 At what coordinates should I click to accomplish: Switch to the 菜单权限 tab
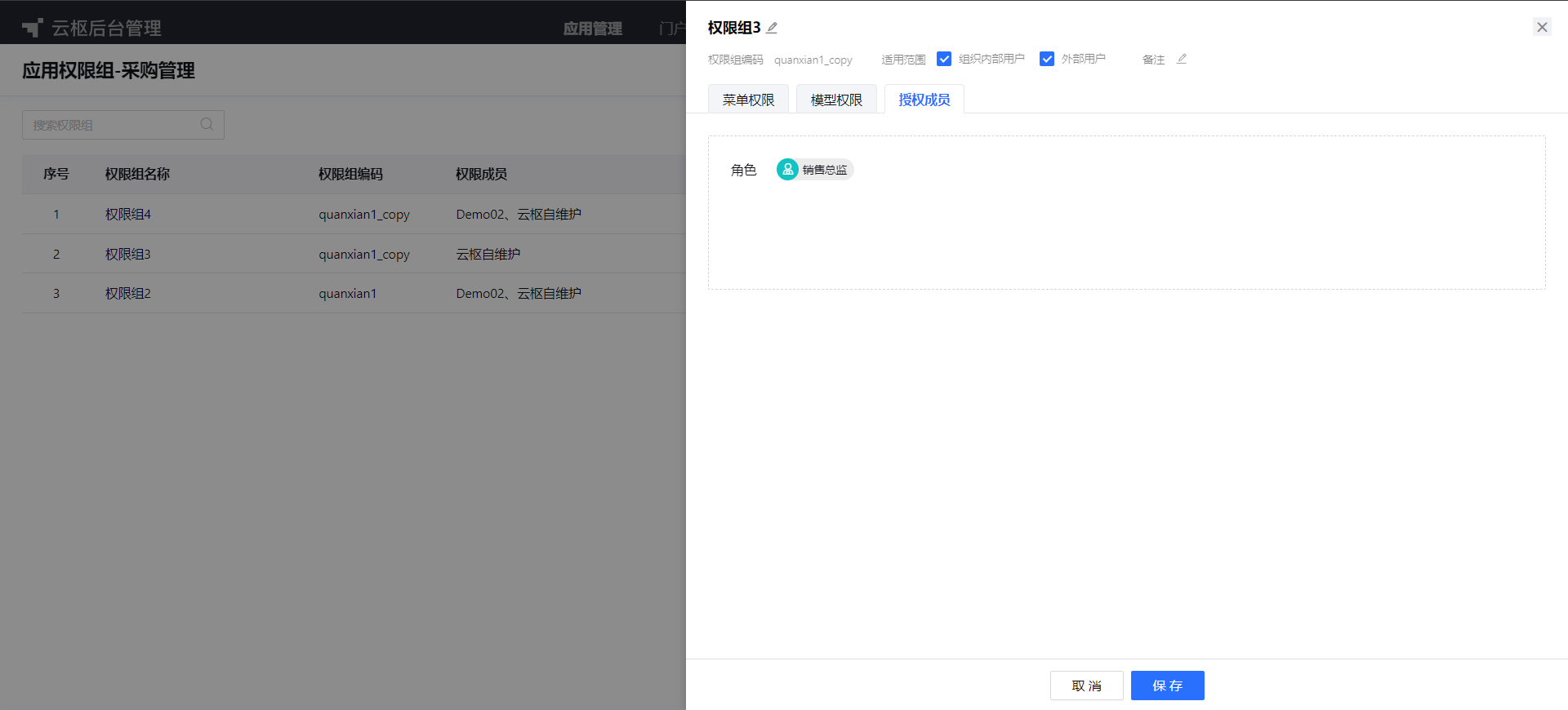coord(748,100)
